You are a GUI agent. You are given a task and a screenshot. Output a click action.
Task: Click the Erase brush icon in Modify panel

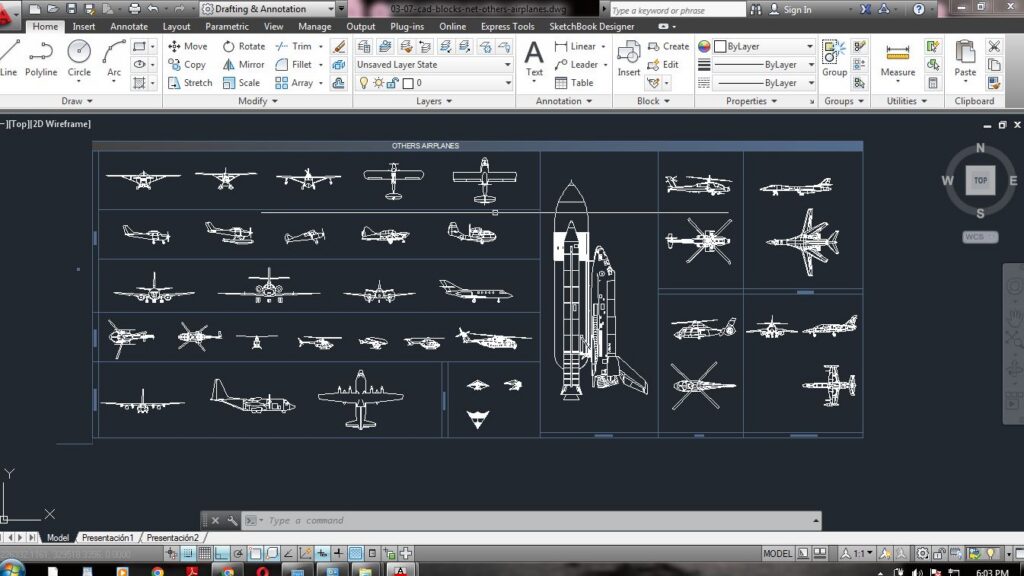339,46
